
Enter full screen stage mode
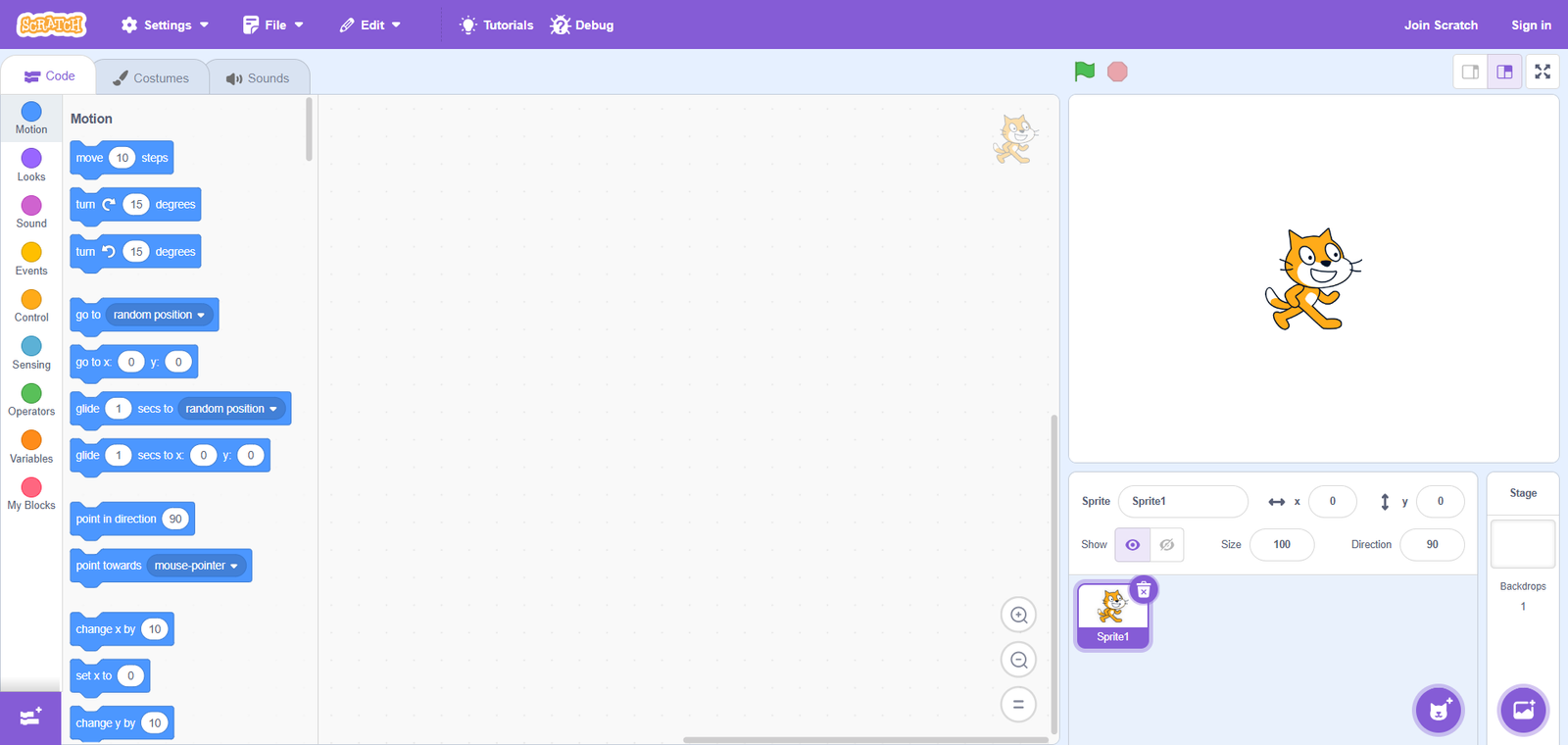coord(1543,72)
